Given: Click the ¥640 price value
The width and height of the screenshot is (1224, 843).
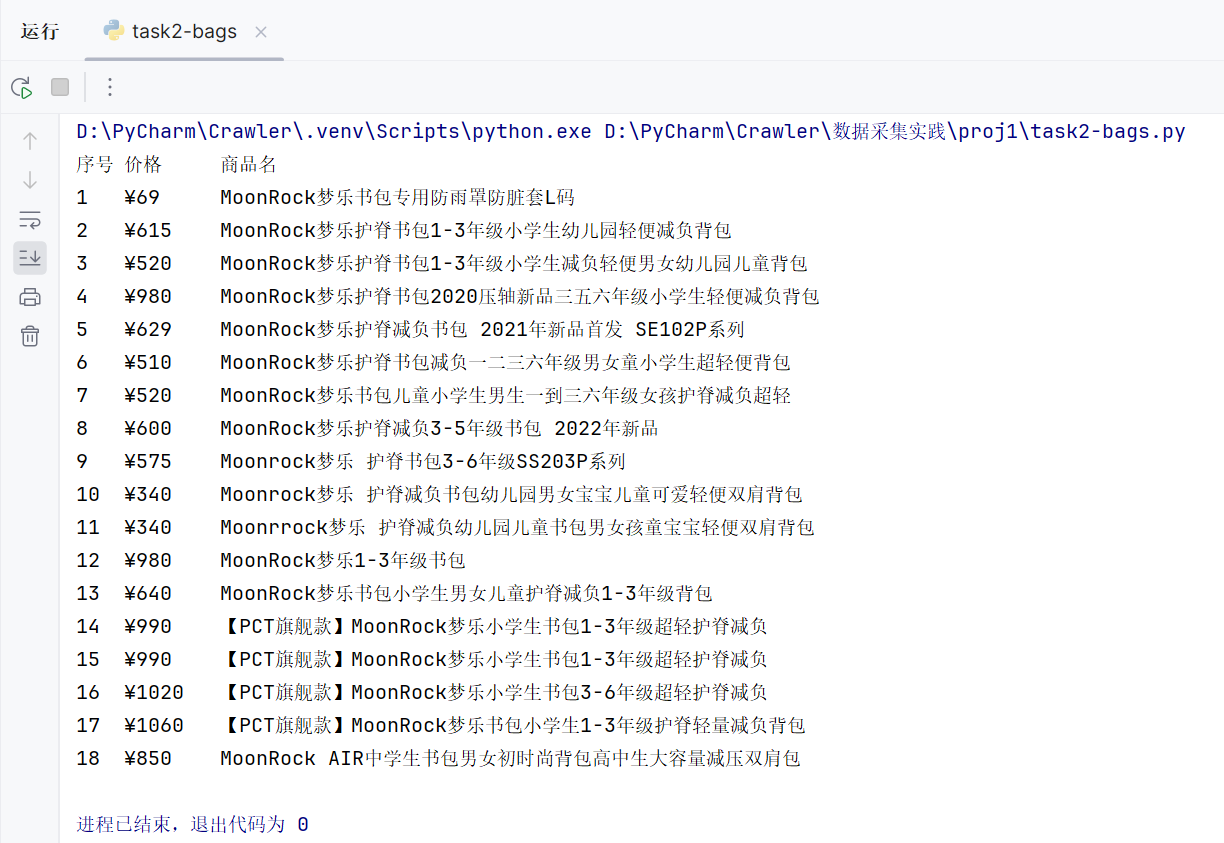Looking at the screenshot, I should pyautogui.click(x=148, y=593).
